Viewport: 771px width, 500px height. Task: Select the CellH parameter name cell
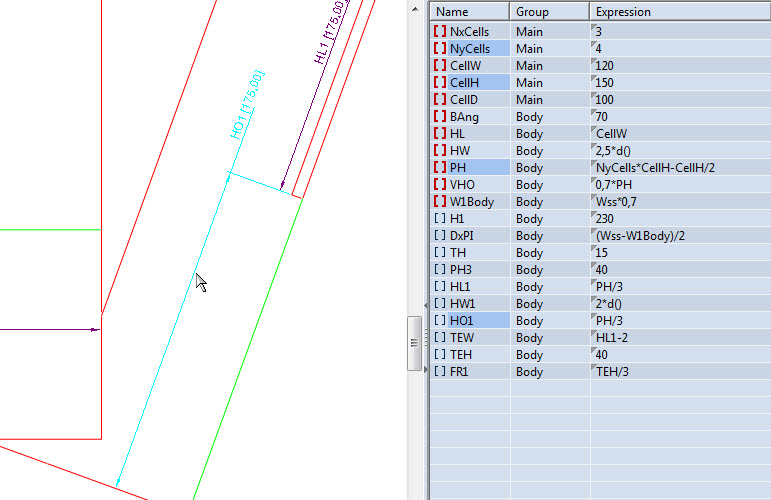click(x=465, y=83)
